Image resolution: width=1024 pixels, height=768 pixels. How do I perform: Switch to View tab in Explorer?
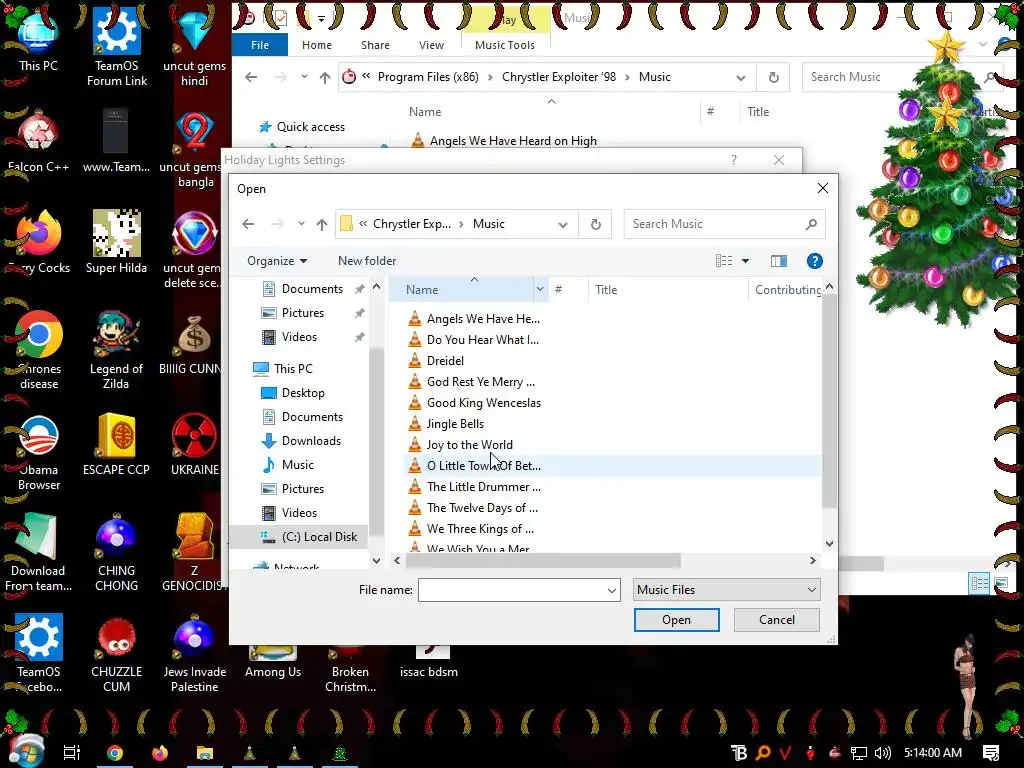(431, 45)
